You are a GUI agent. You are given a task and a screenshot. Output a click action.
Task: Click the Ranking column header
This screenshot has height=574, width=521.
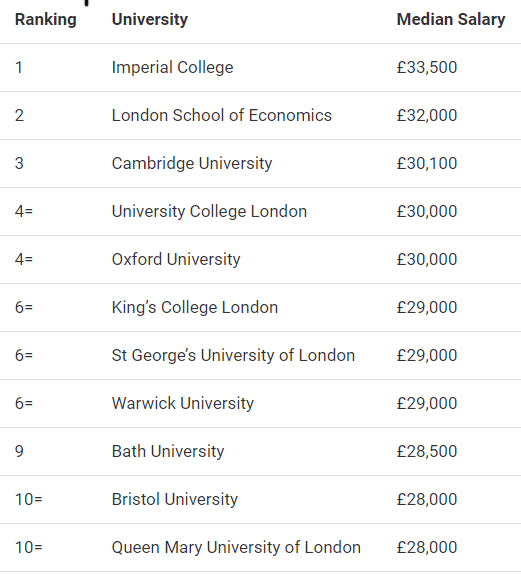(x=45, y=19)
